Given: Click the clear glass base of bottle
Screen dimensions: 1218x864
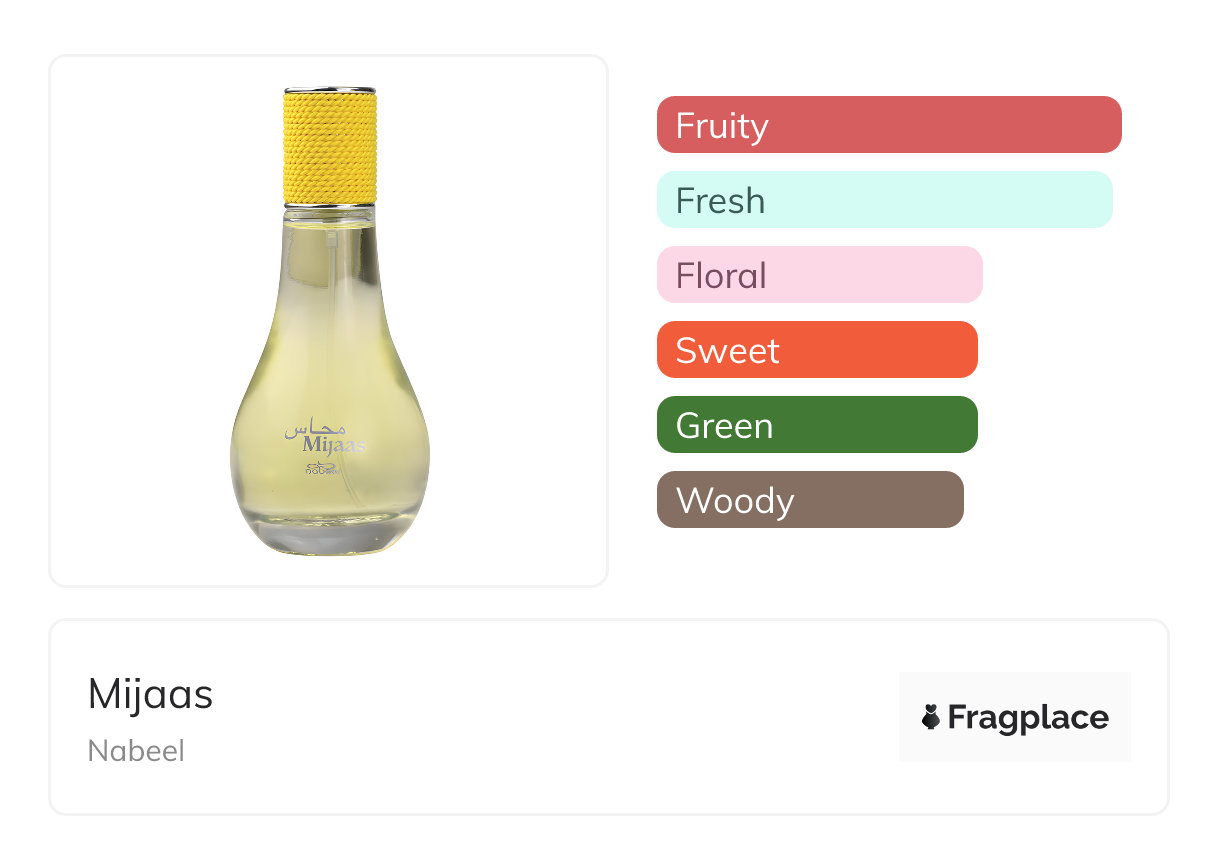Looking at the screenshot, I should click(x=329, y=535).
